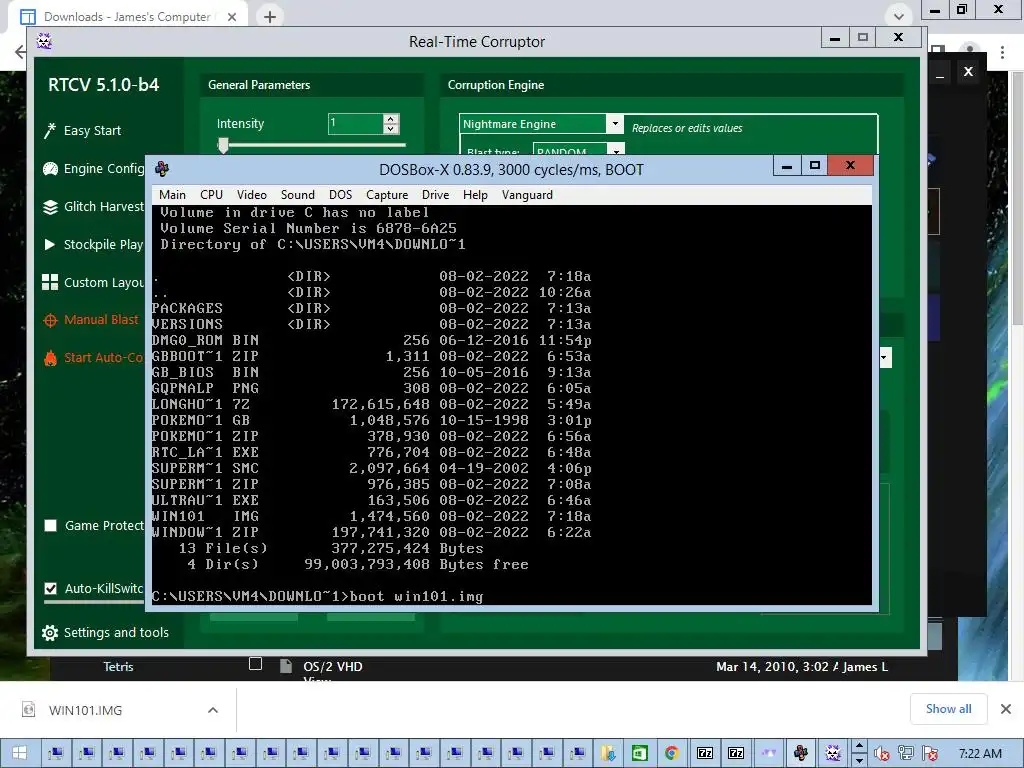
Task: Click the Intensity value field
Action: (355, 123)
